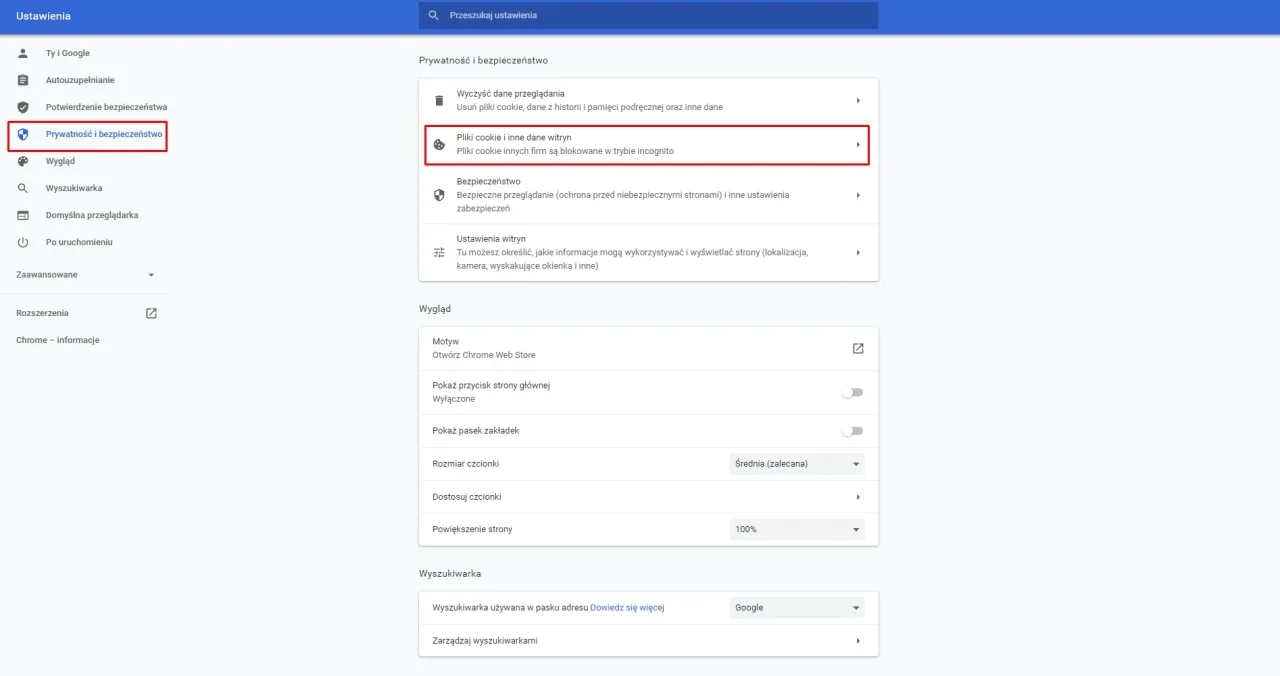The image size is (1280, 676).
Task: Click the cookie icon beside Pliki cookie i inne dane witryn
Action: pos(438,144)
